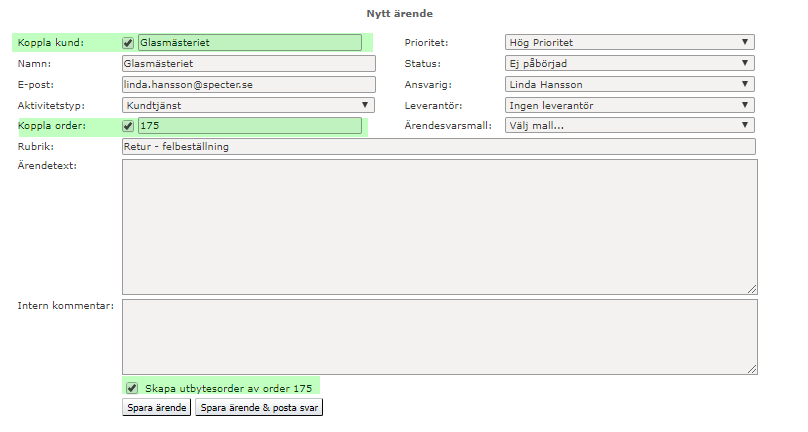Click the Rubrik field with Retur - felbeställning
This screenshot has height=432, width=808.
click(x=438, y=147)
